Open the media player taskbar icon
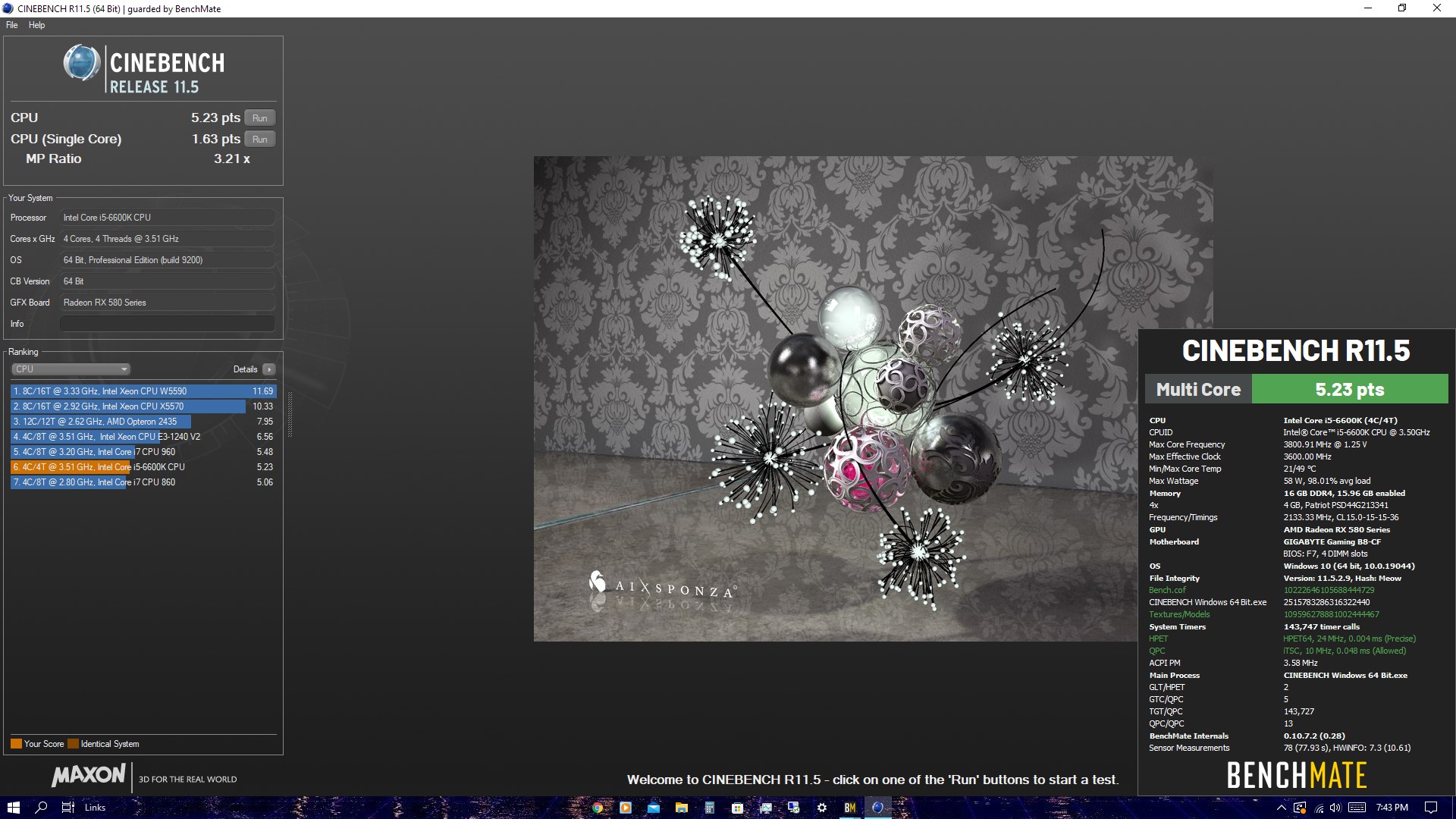This screenshot has width=1456, height=819. point(626,808)
